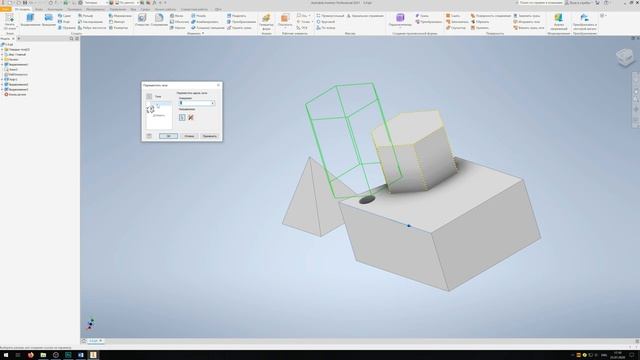640x360 pixels.
Task: Select the Chamfer (Фаска) tool
Action: pyautogui.click(x=177, y=16)
